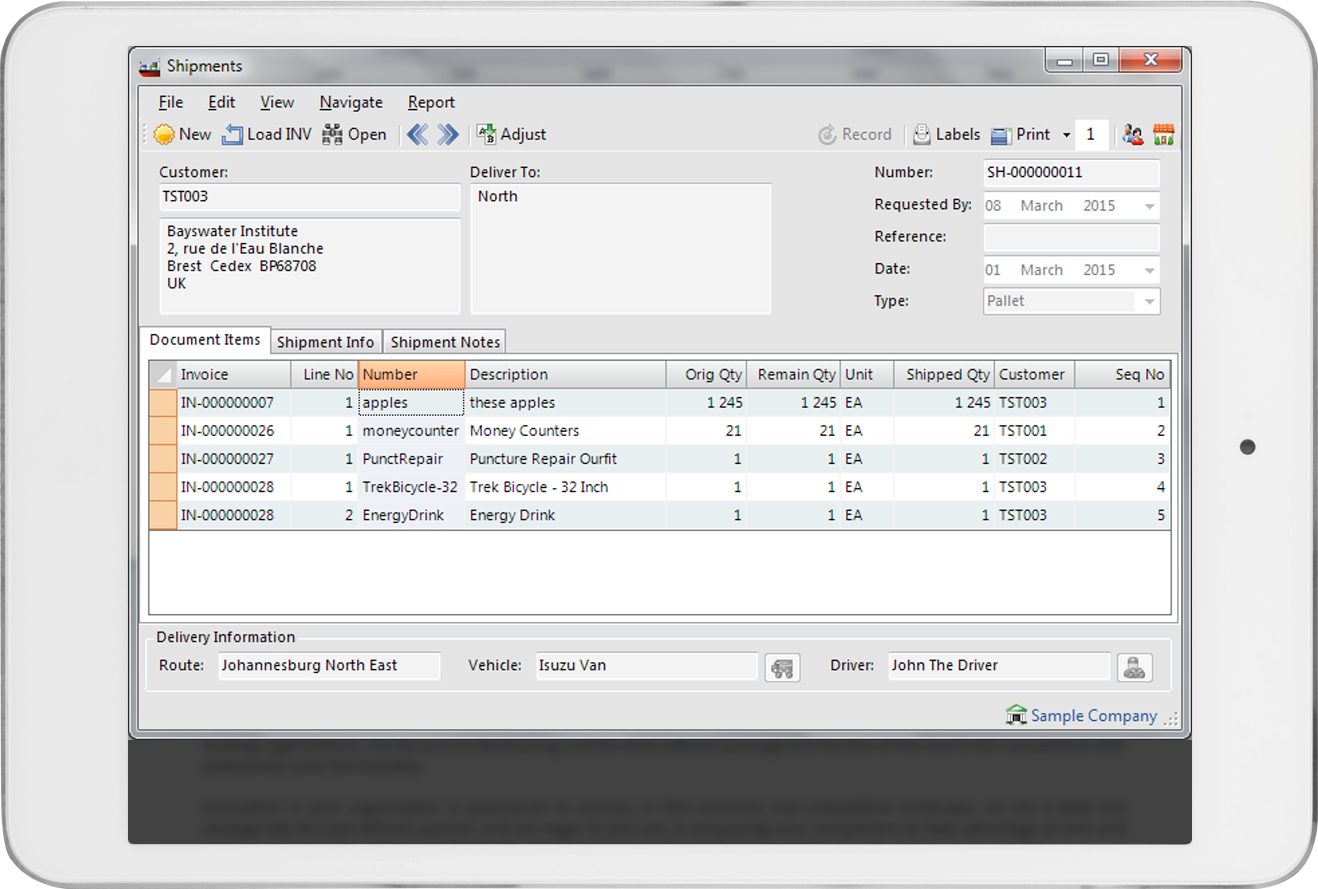
Task: Click the New shipment toolbar icon
Action: pos(165,134)
